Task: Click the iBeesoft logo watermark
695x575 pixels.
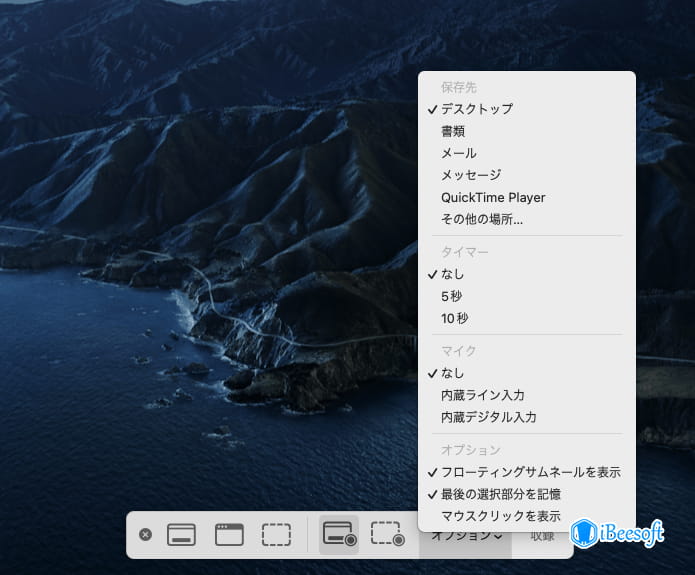Action: 617,534
